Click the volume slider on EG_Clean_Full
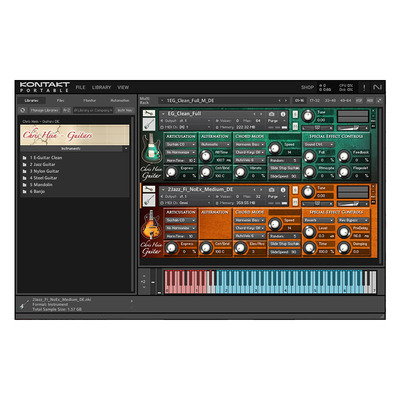The image size is (400, 400). pos(352,128)
